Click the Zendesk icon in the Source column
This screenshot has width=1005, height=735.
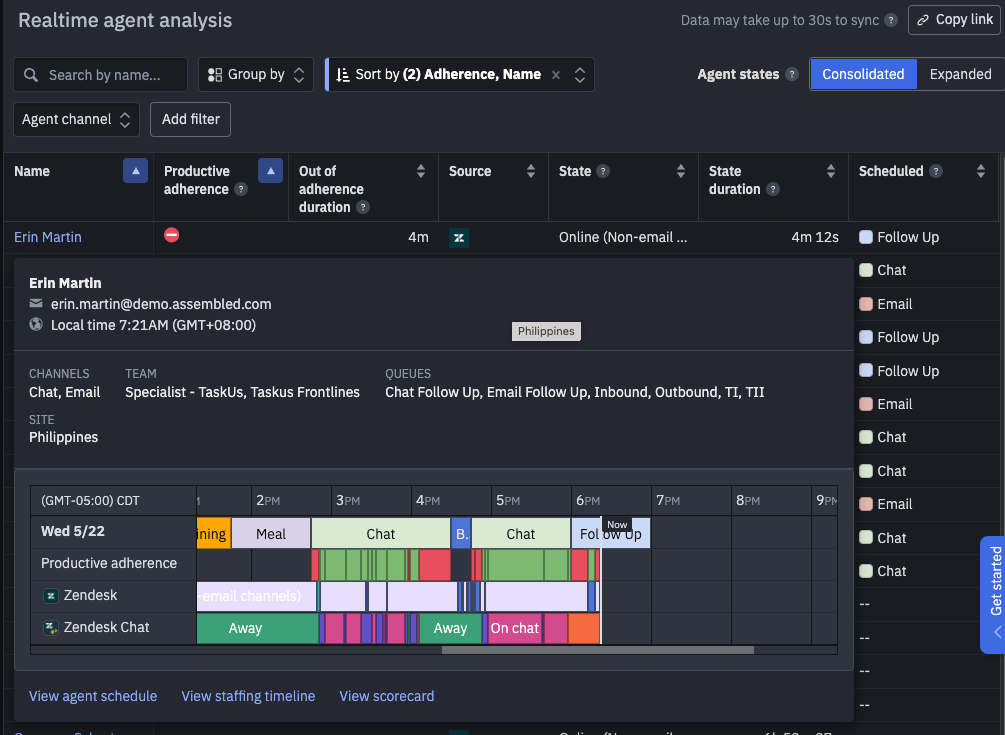[x=459, y=238]
